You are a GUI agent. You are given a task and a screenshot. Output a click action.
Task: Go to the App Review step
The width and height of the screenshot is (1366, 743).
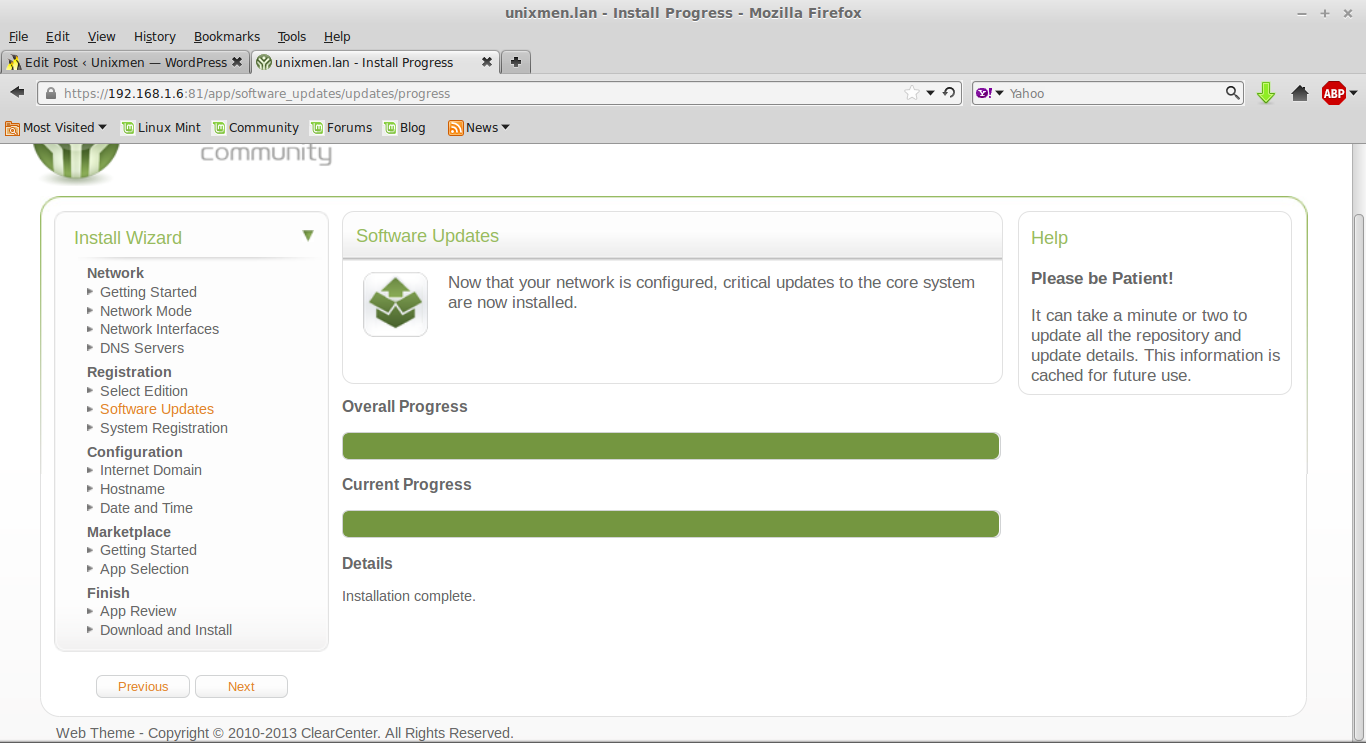pyautogui.click(x=138, y=611)
